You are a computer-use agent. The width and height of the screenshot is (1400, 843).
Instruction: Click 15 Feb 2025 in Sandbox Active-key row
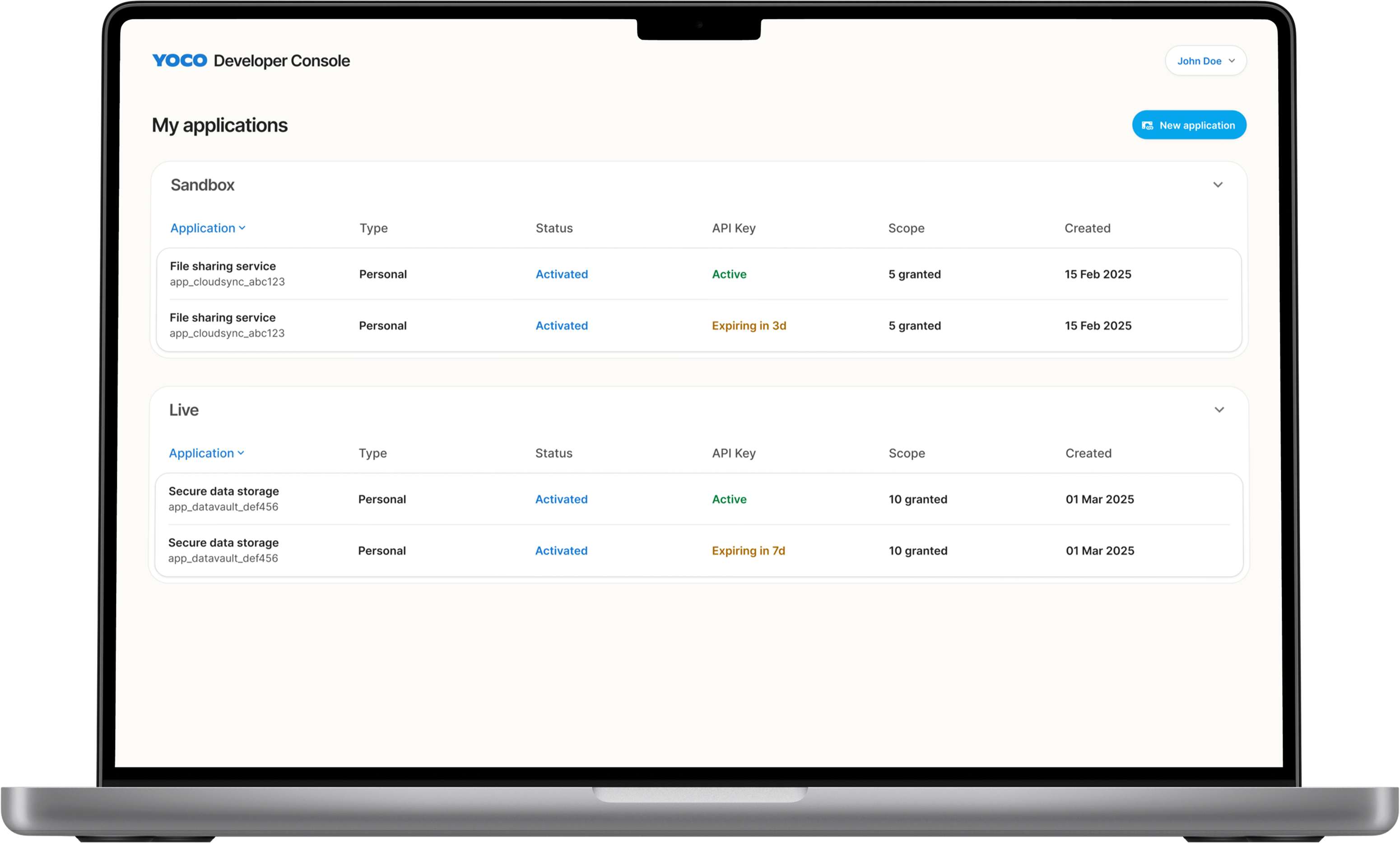click(1098, 274)
